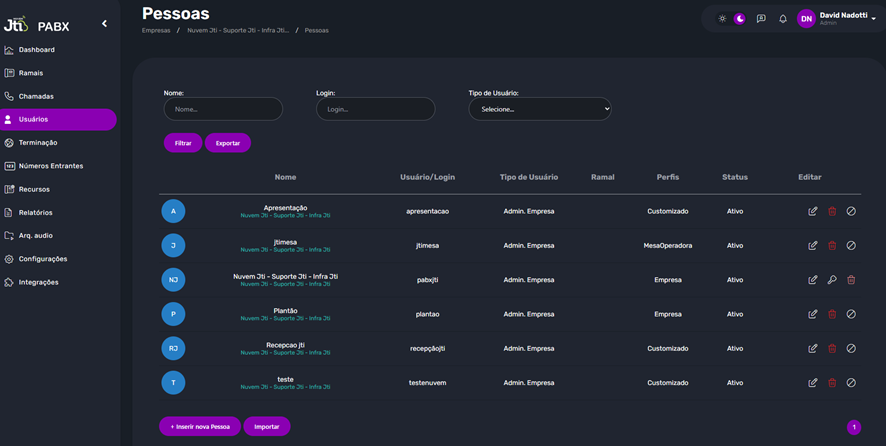Open Ramais in the sidebar
Image resolution: width=886 pixels, height=446 pixels.
pos(31,73)
